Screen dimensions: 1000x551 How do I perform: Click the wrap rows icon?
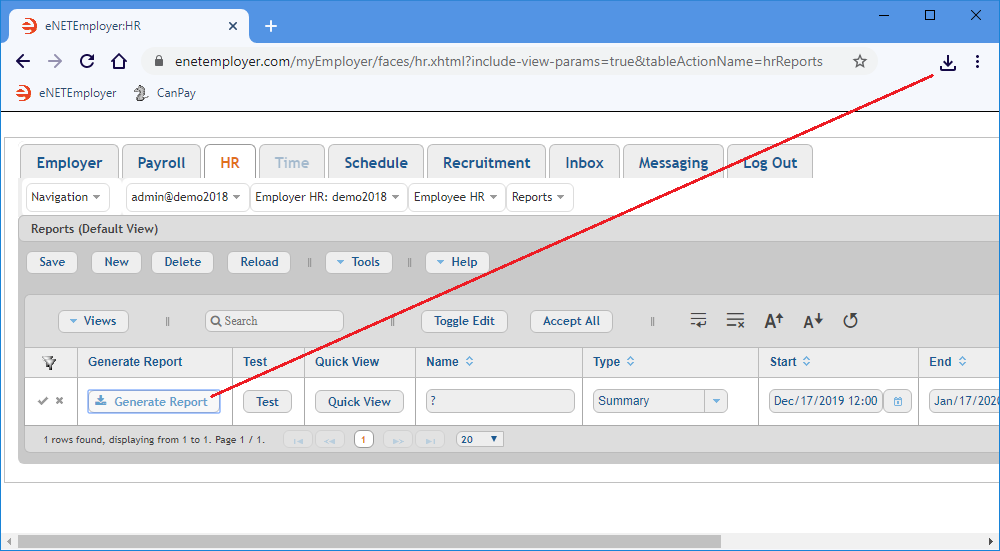pyautogui.click(x=698, y=320)
